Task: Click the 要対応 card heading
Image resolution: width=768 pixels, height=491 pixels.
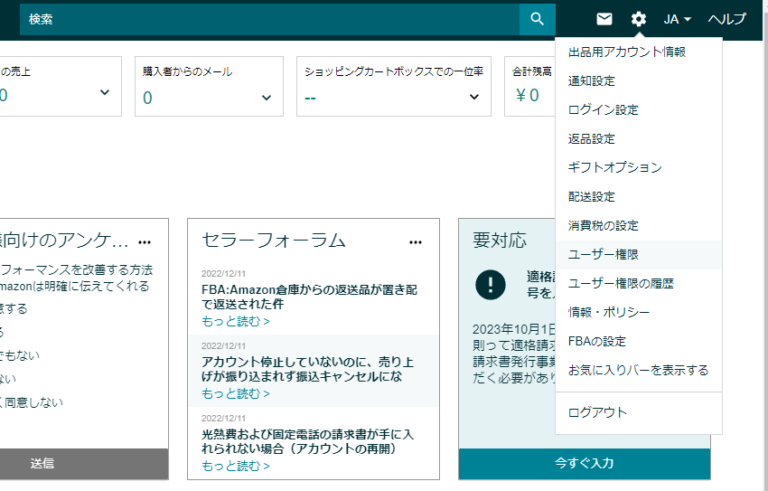Action: click(500, 240)
